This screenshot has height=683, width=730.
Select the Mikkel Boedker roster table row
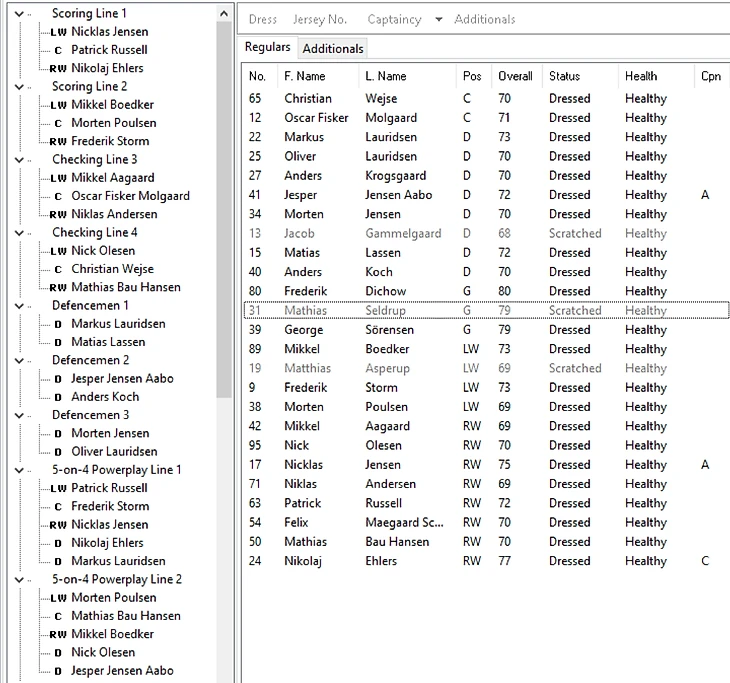486,349
